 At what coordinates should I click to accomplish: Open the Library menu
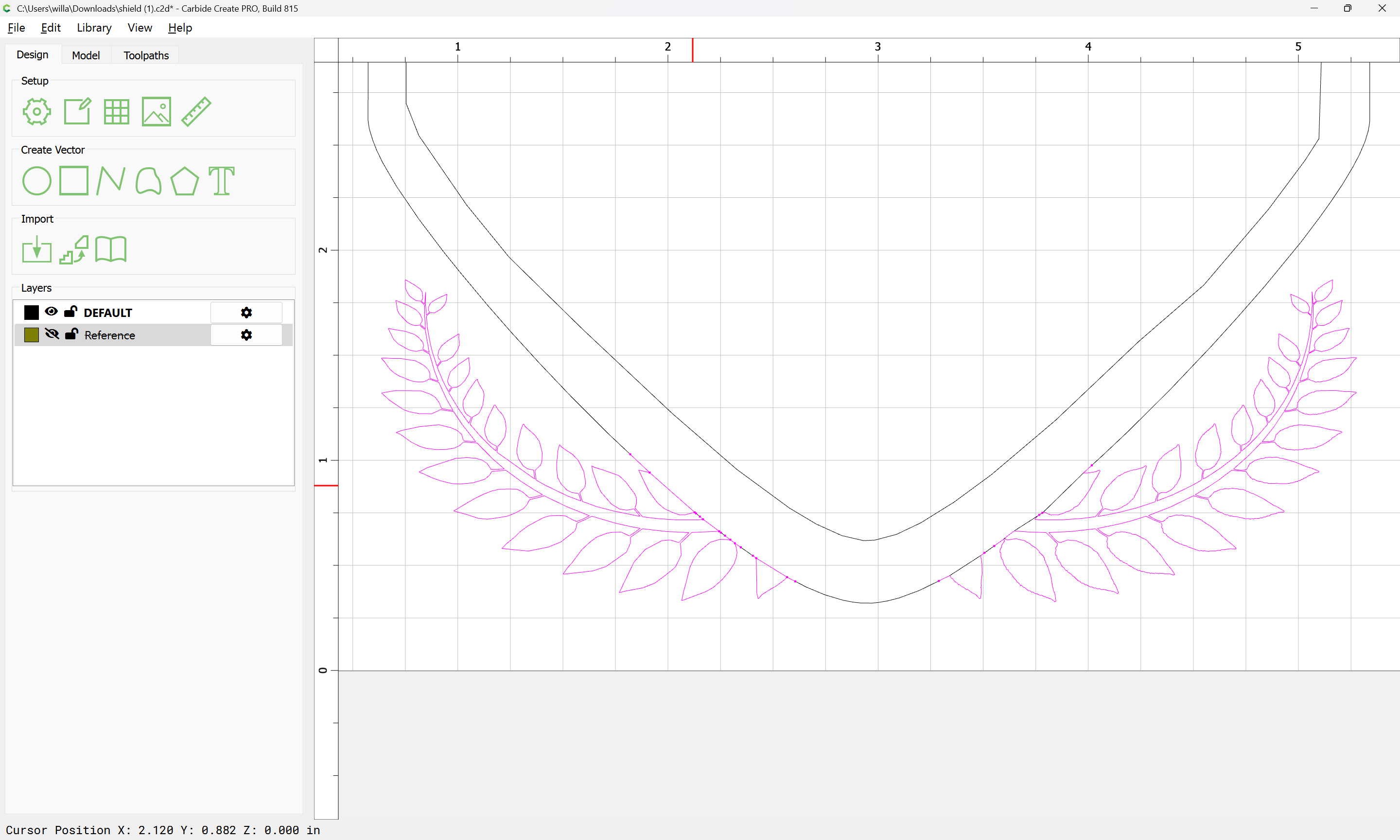tap(94, 28)
